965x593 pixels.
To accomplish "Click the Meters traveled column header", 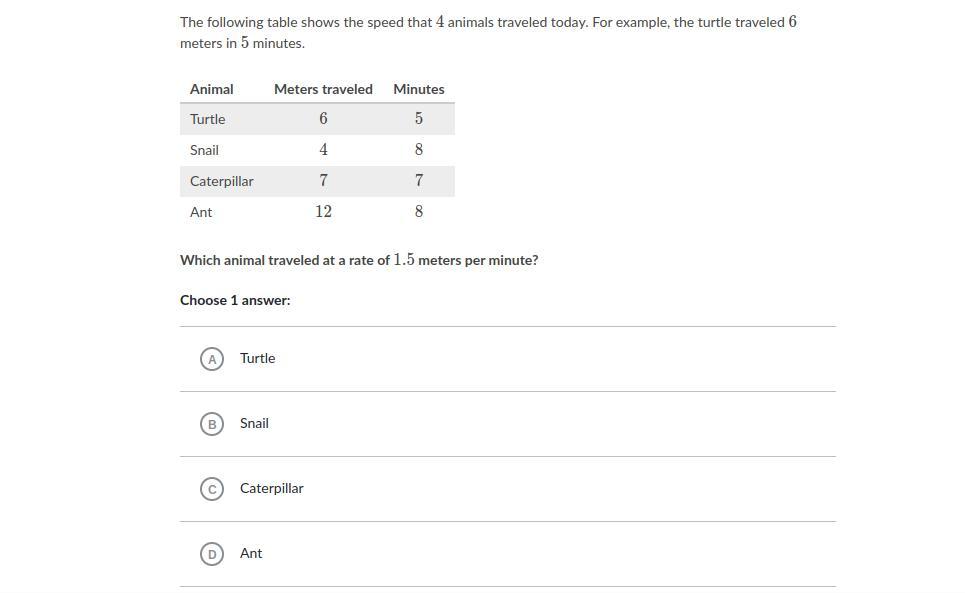I will (323, 89).
